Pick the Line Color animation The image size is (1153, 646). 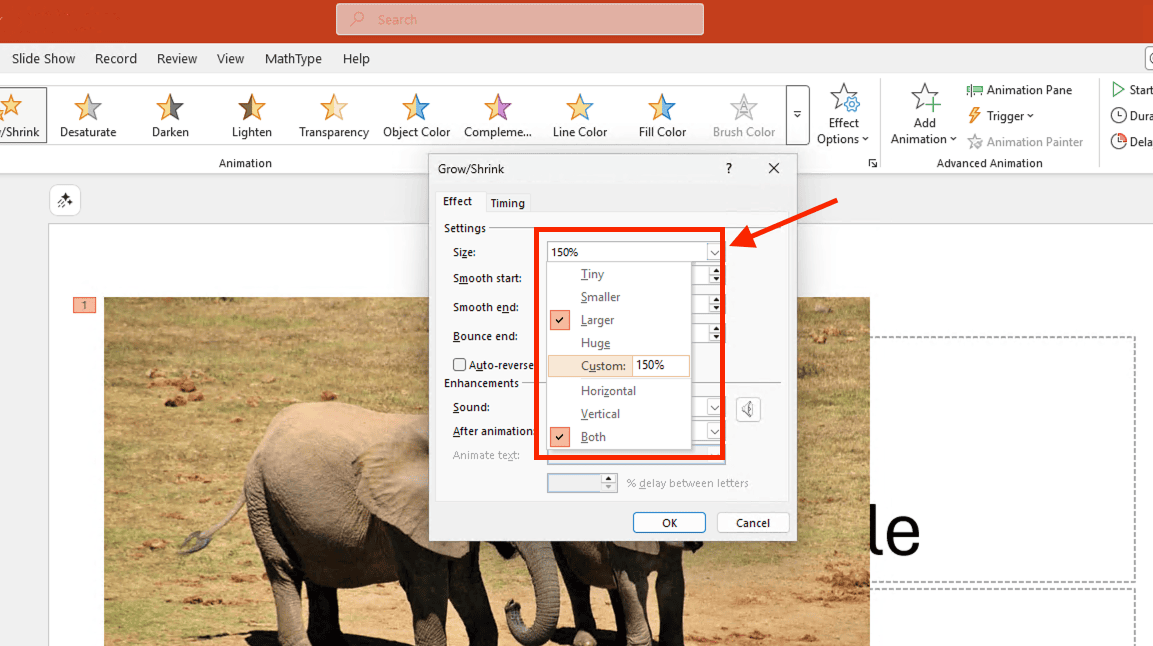click(580, 115)
